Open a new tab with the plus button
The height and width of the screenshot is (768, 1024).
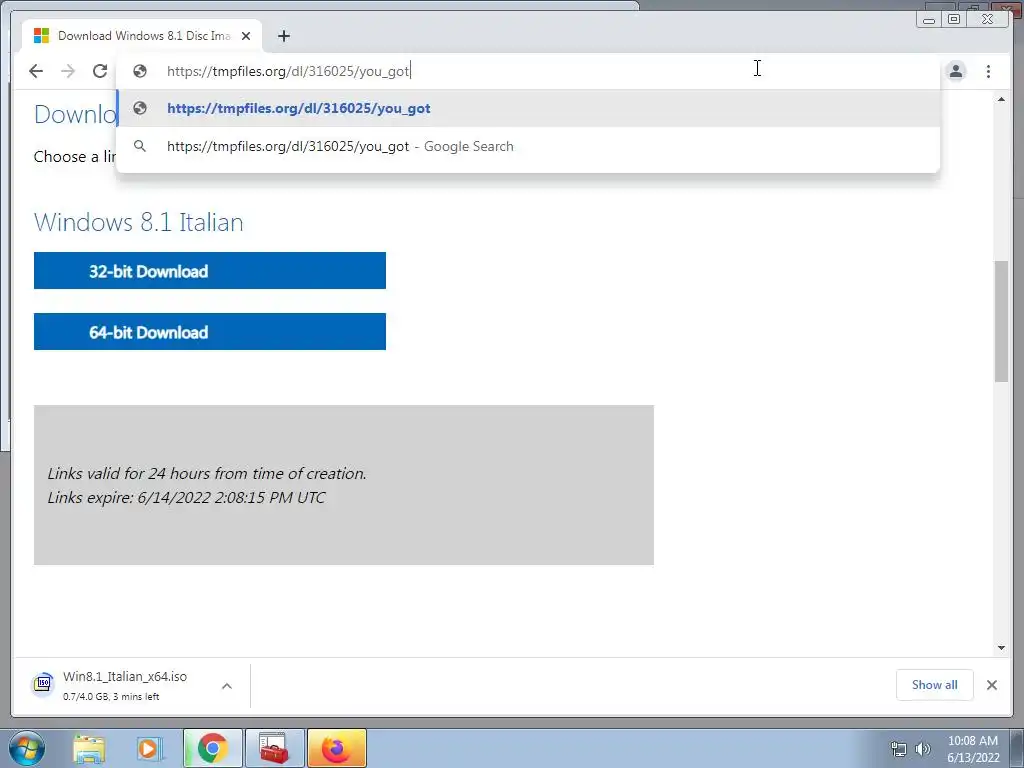283,36
